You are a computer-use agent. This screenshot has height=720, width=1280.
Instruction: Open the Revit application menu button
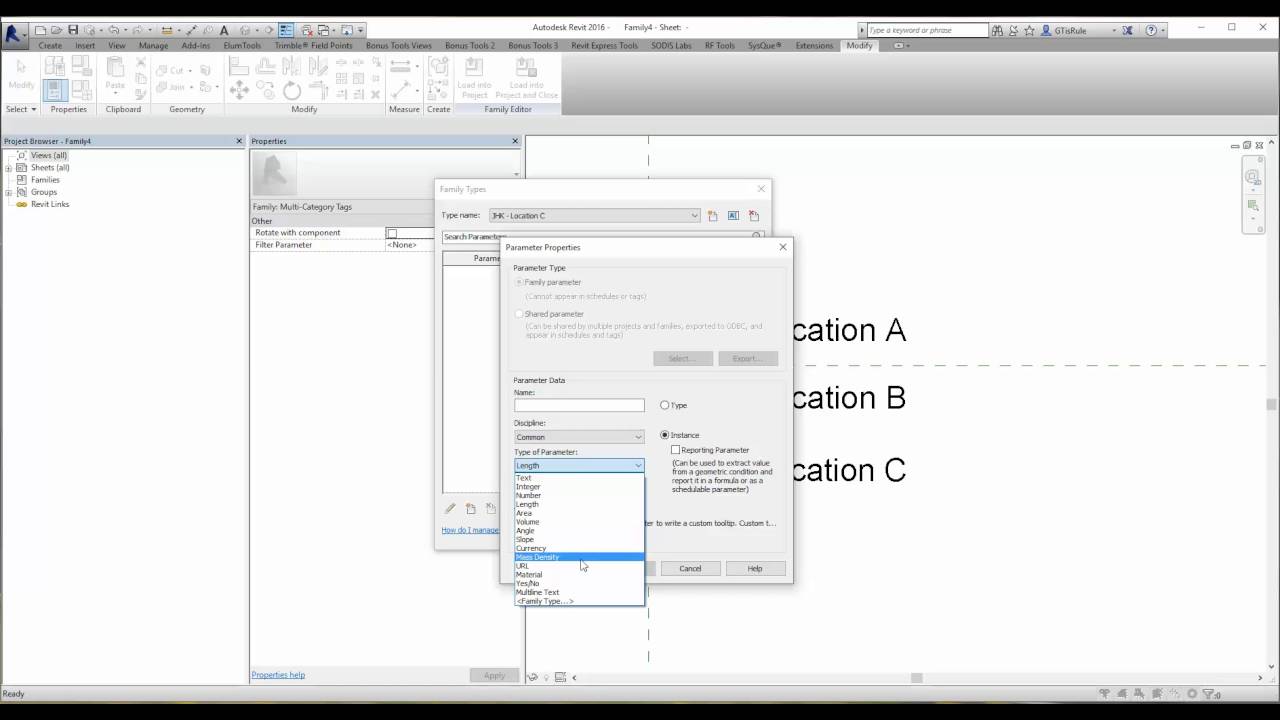pos(14,33)
